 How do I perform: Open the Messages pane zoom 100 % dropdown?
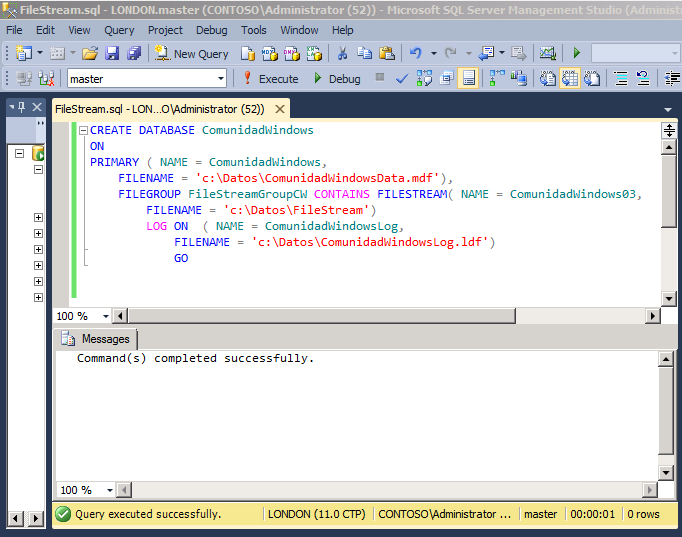pos(110,490)
